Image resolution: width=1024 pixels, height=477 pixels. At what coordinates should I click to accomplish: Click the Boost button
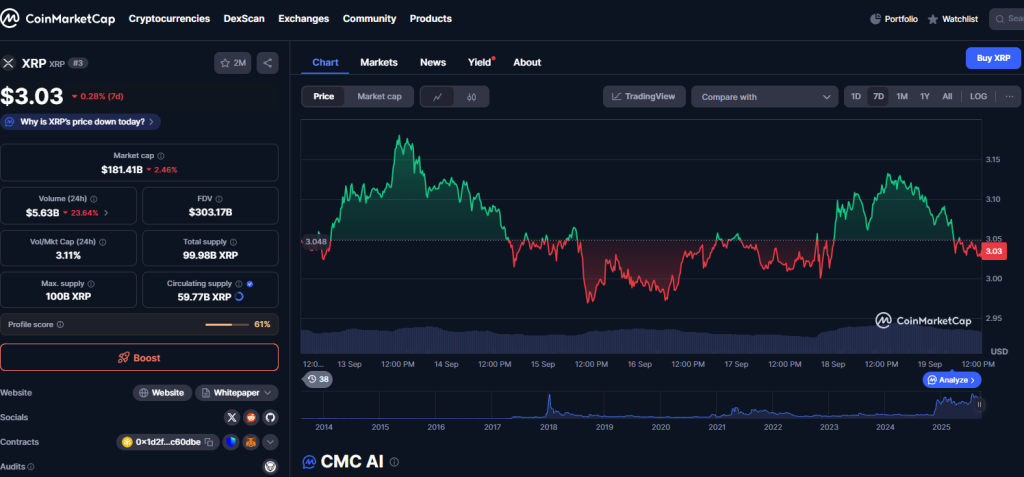139,357
